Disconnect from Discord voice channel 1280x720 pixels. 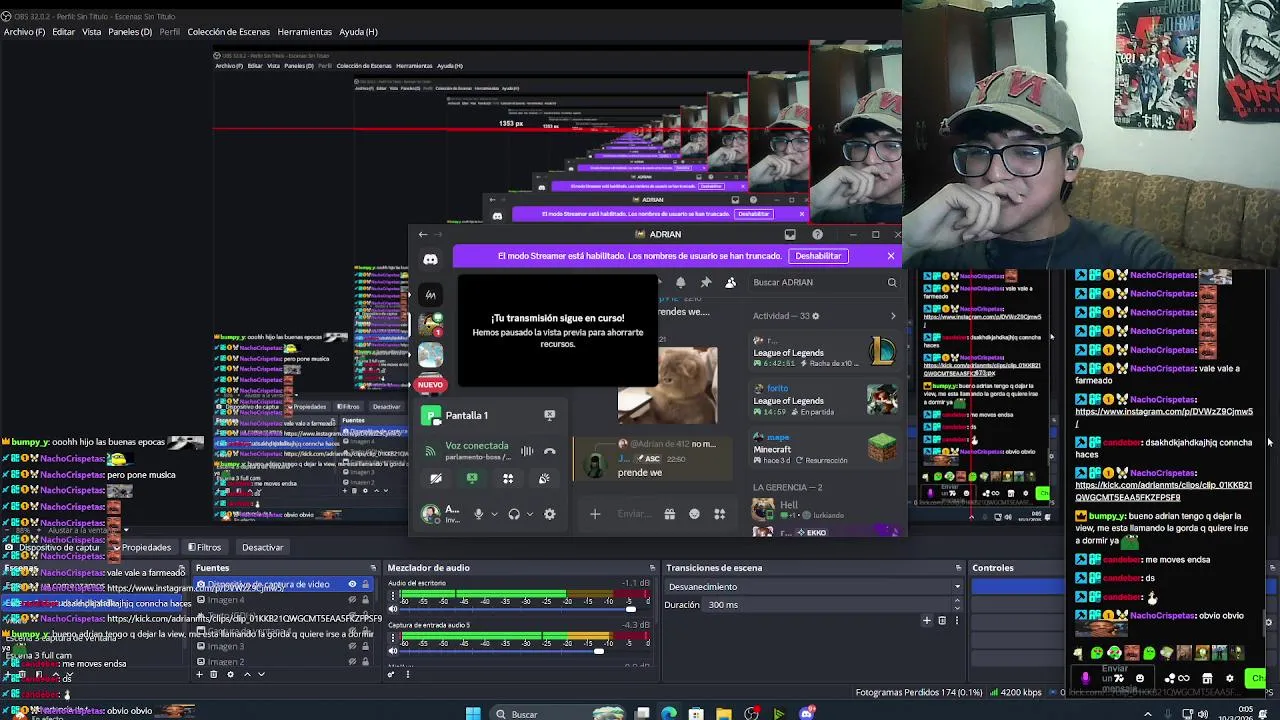[x=549, y=451]
